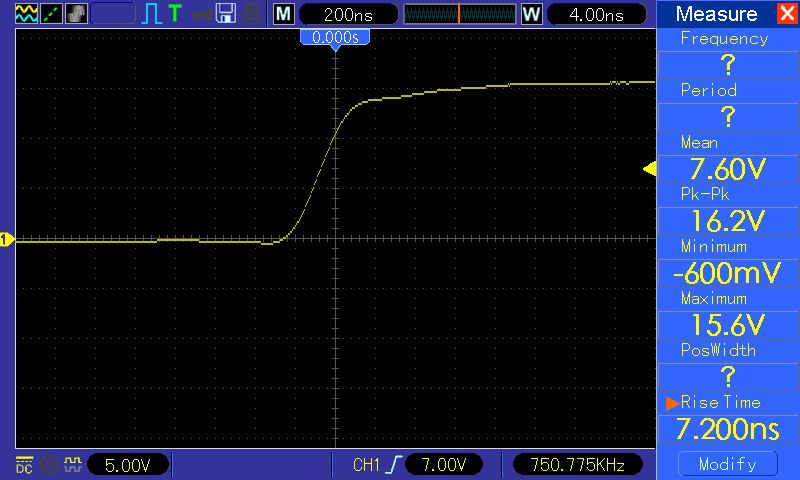Select the Mean measurement label

699,142
